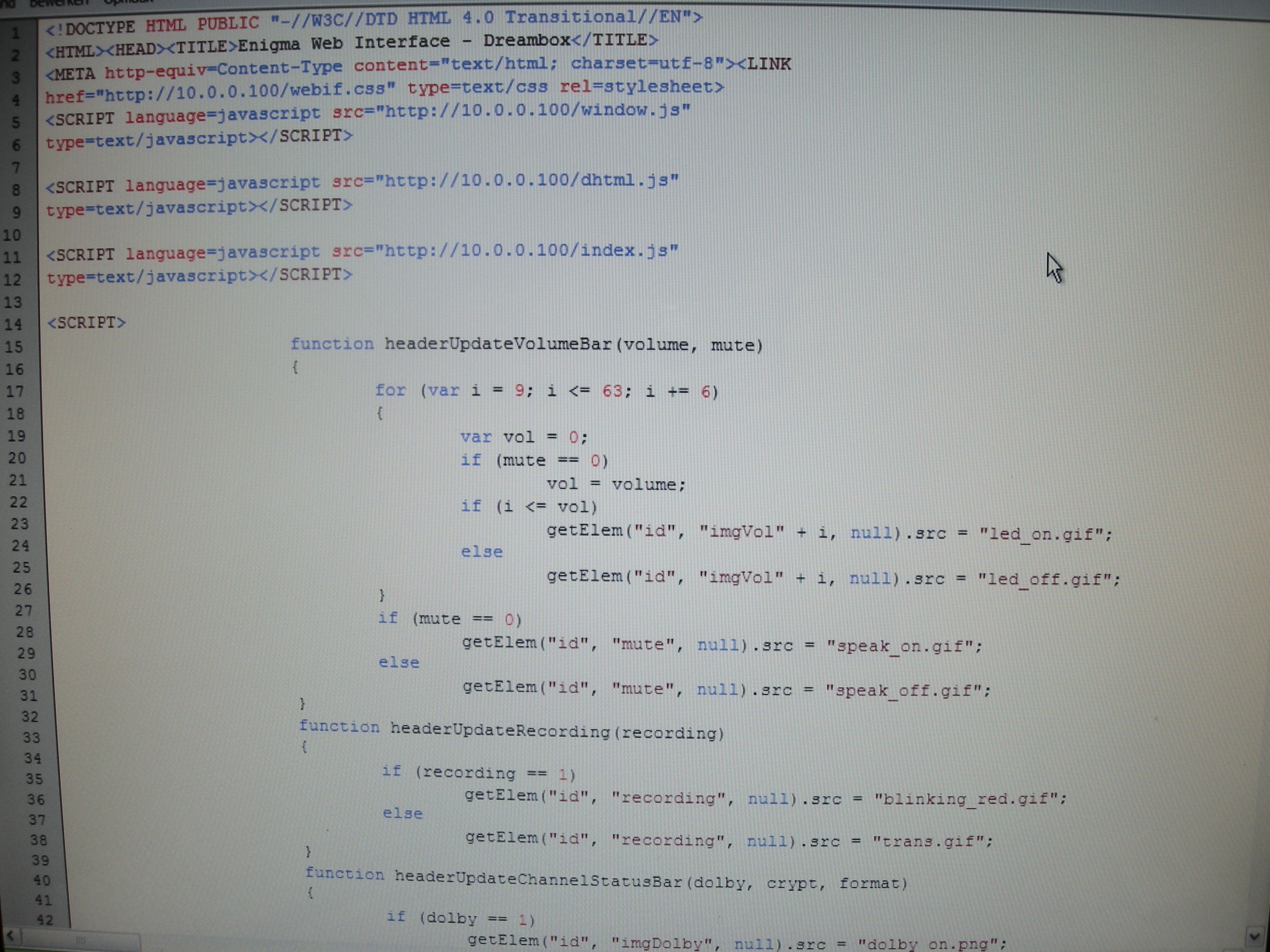Click the '(volume, mute)' parameter list

pos(689,345)
